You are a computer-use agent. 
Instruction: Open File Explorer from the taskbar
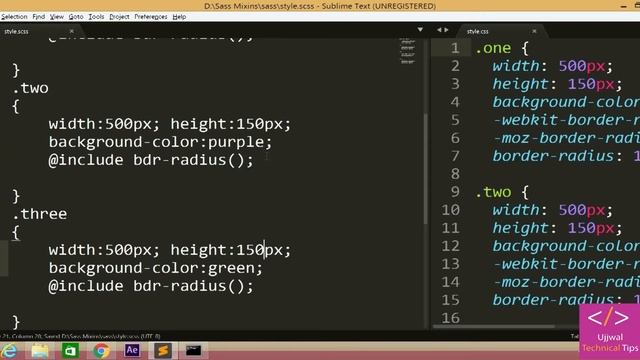click(x=40, y=351)
